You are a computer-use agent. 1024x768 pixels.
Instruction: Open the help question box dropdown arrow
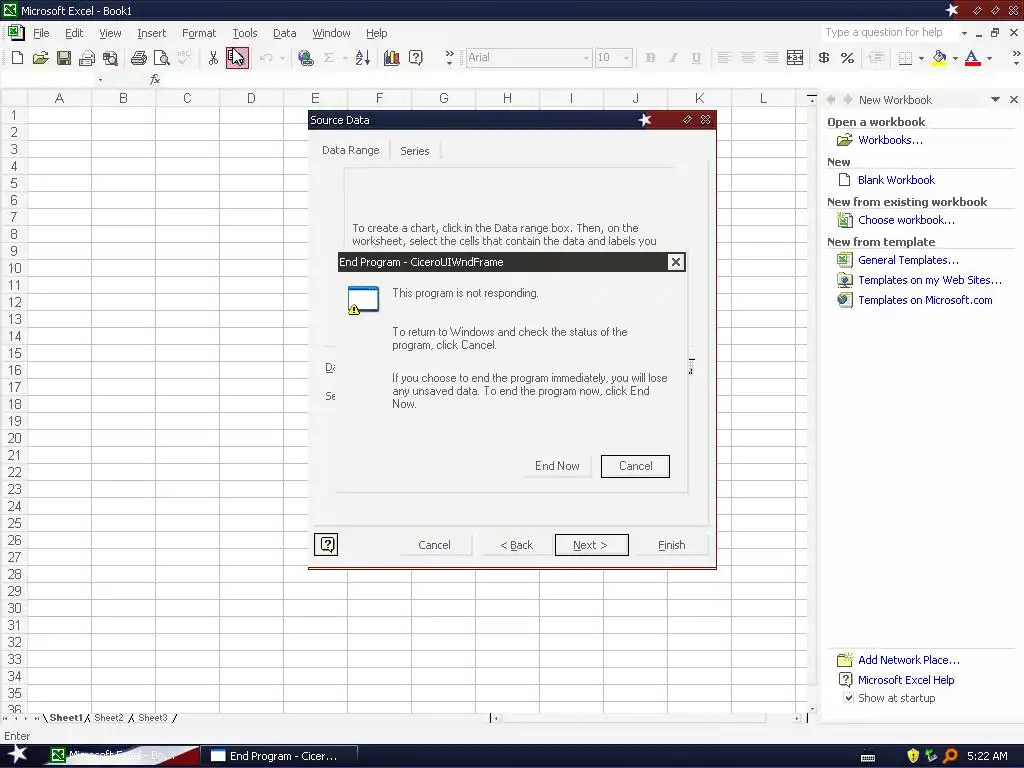[x=964, y=33]
